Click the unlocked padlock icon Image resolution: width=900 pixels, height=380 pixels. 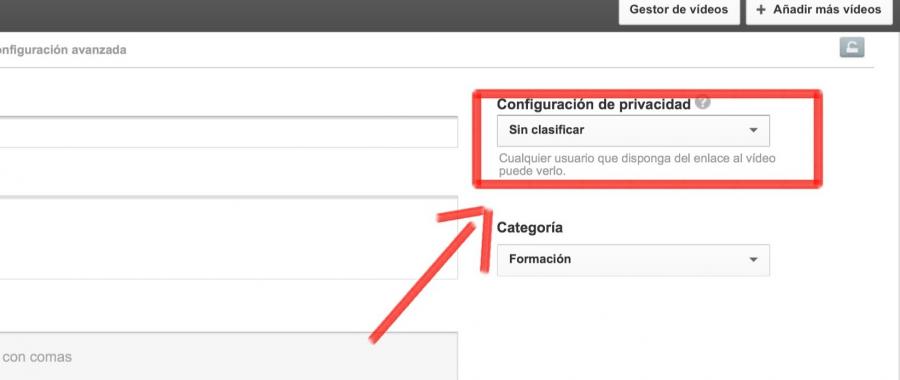click(851, 48)
